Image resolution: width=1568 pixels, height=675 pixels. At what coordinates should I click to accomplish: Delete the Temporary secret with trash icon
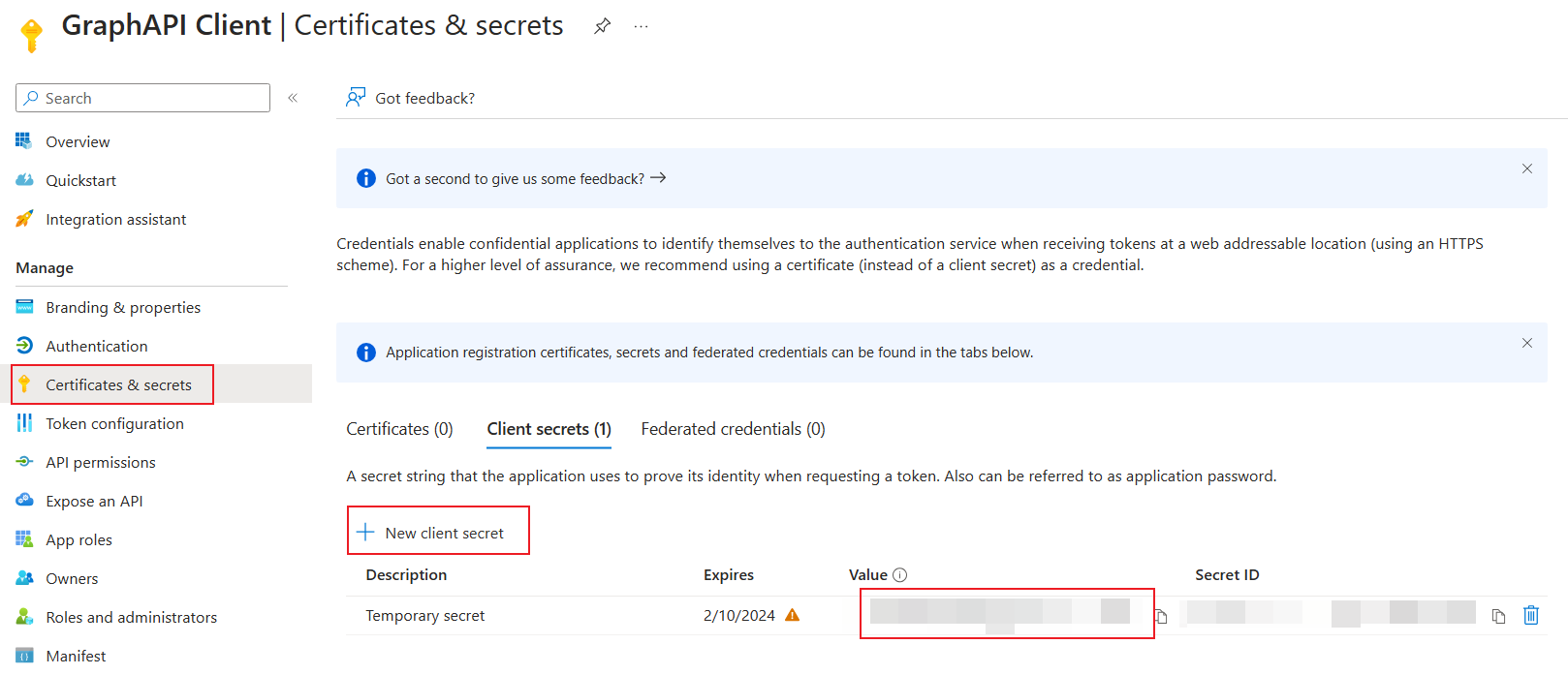click(x=1531, y=615)
